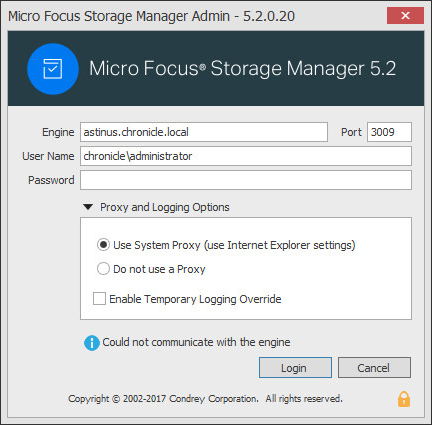This screenshot has height=425, width=432.
Task: Collapse the Proxy and Logging Options triangle
Action: pyautogui.click(x=88, y=207)
